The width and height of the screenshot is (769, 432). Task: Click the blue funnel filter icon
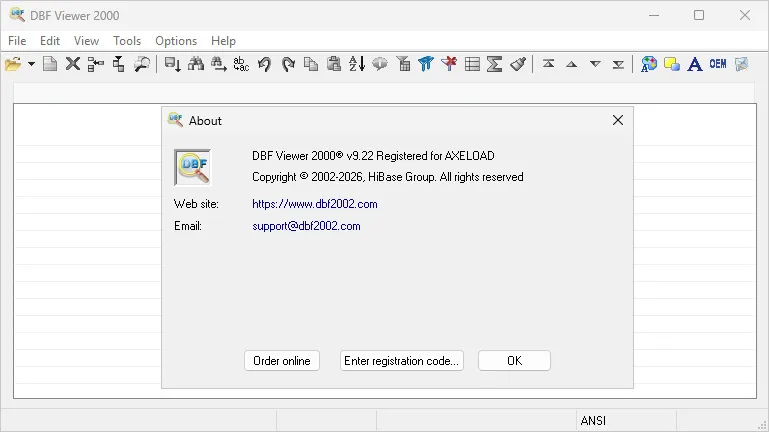[x=426, y=64]
